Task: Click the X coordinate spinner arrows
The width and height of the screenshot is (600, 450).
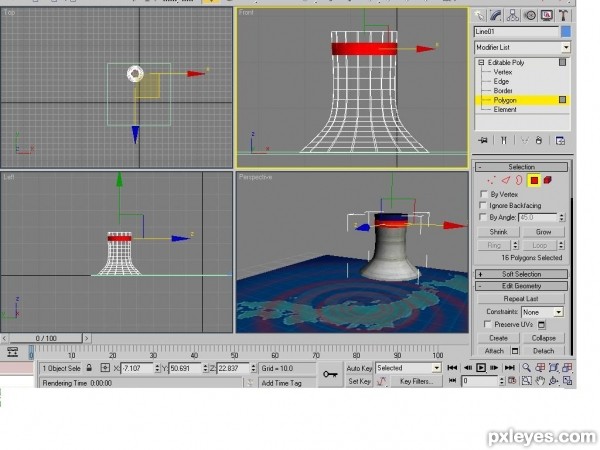Action: click(x=157, y=368)
